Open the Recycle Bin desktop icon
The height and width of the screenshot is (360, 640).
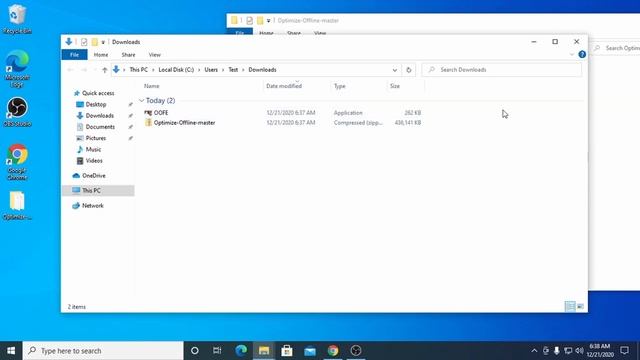coord(17,19)
